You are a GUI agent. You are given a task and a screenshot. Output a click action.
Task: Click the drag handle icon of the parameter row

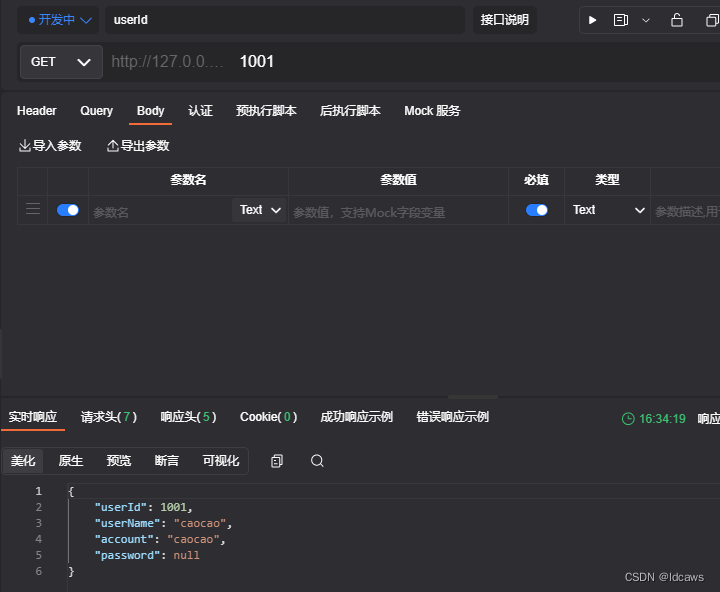(x=33, y=209)
